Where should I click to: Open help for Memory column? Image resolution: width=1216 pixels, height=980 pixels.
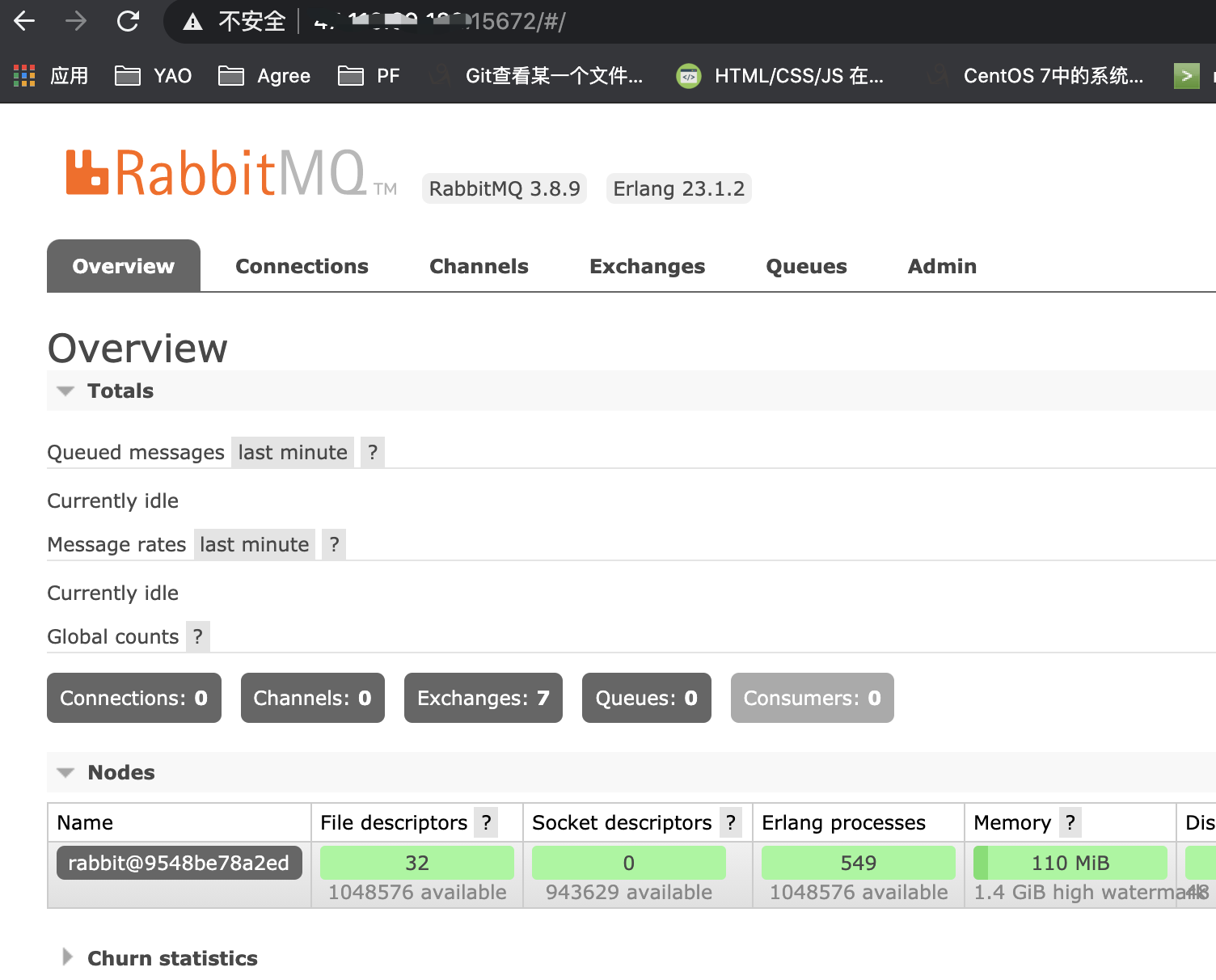tap(1070, 822)
